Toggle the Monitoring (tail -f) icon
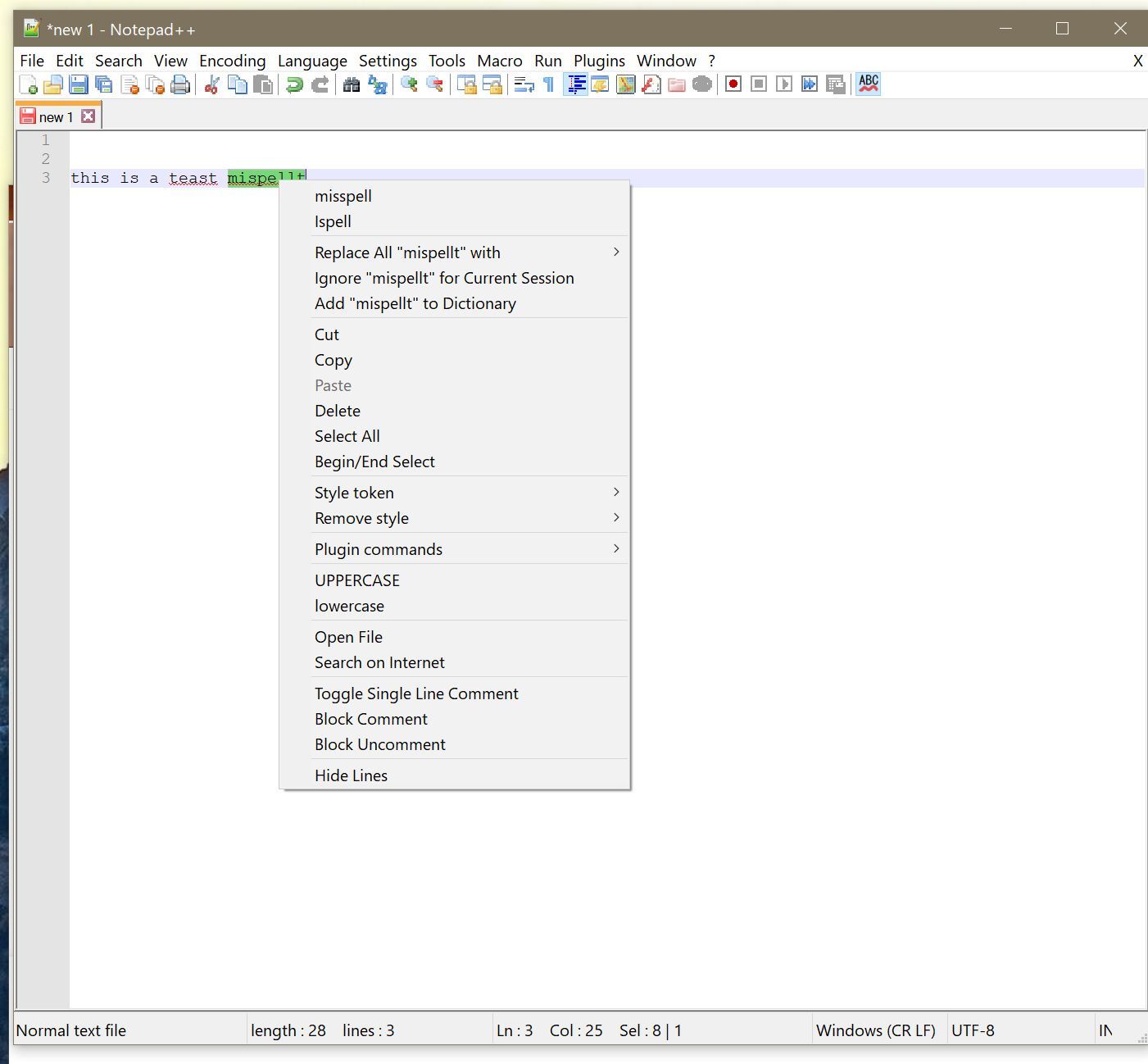The width and height of the screenshot is (1148, 1064). pyautogui.click(x=702, y=84)
